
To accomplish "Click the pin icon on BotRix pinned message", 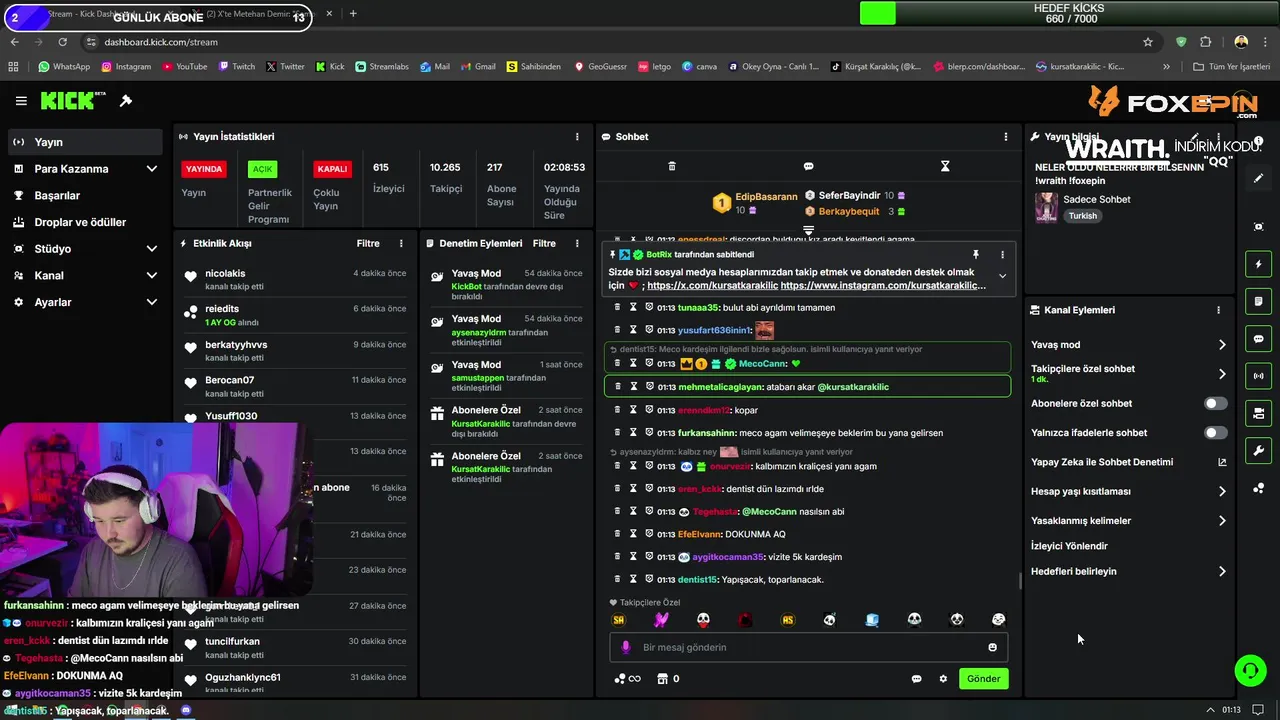I will (x=975, y=255).
